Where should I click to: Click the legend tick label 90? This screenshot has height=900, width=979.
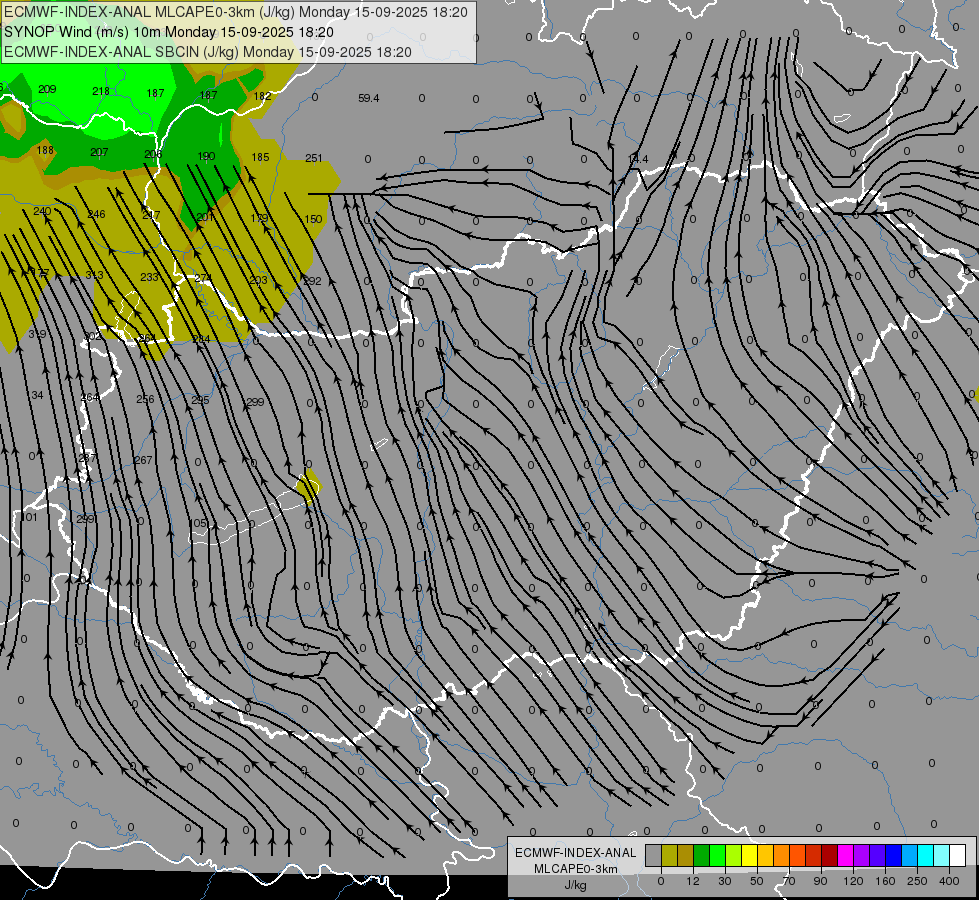pyautogui.click(x=820, y=881)
